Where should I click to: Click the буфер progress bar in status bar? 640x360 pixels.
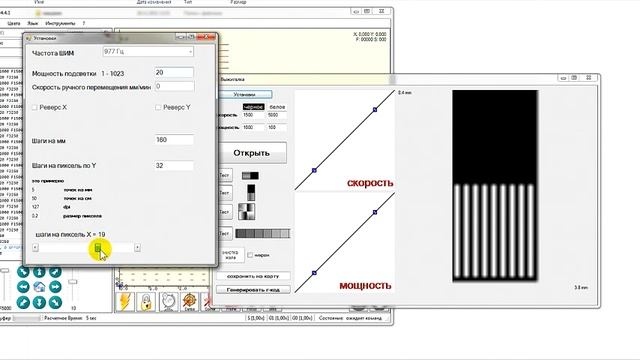point(27,318)
